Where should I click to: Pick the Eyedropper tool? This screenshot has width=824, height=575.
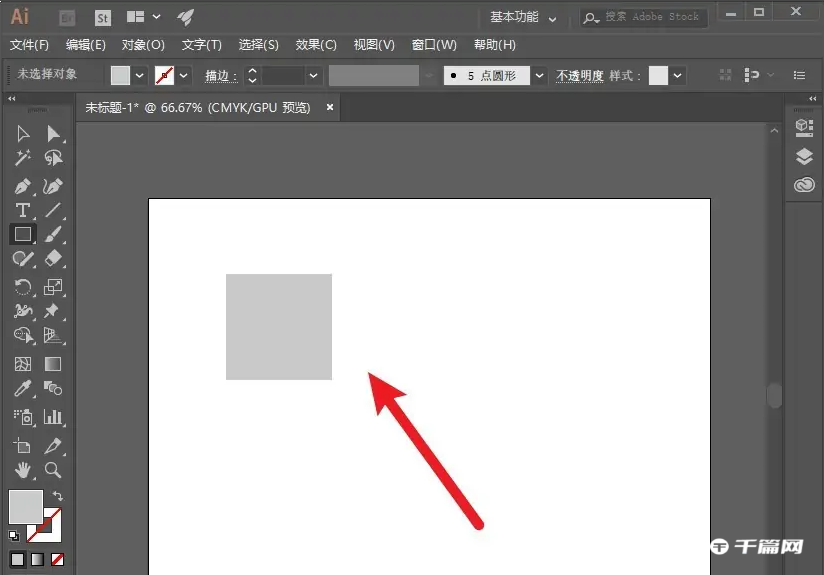point(23,388)
